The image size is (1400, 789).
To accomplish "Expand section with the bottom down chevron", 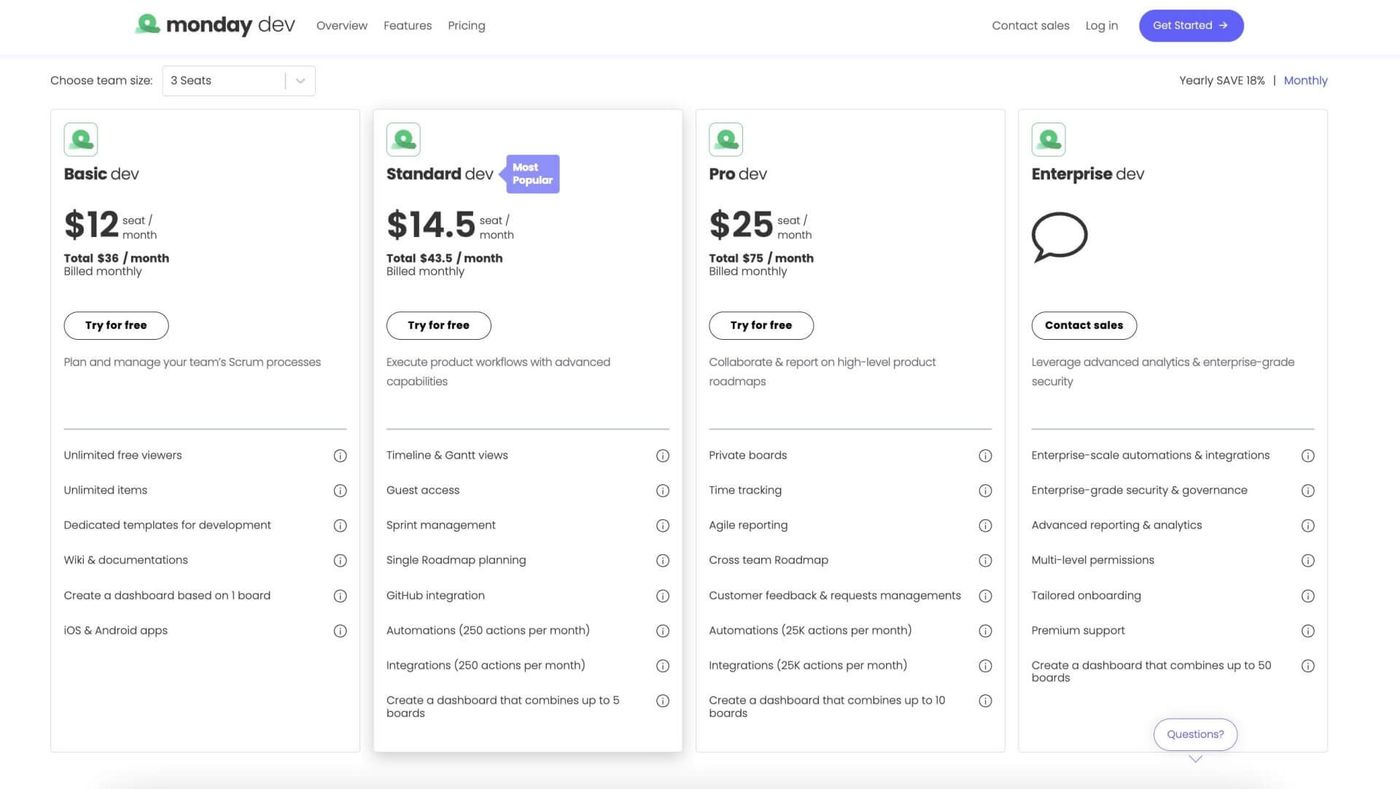I will pos(1195,759).
